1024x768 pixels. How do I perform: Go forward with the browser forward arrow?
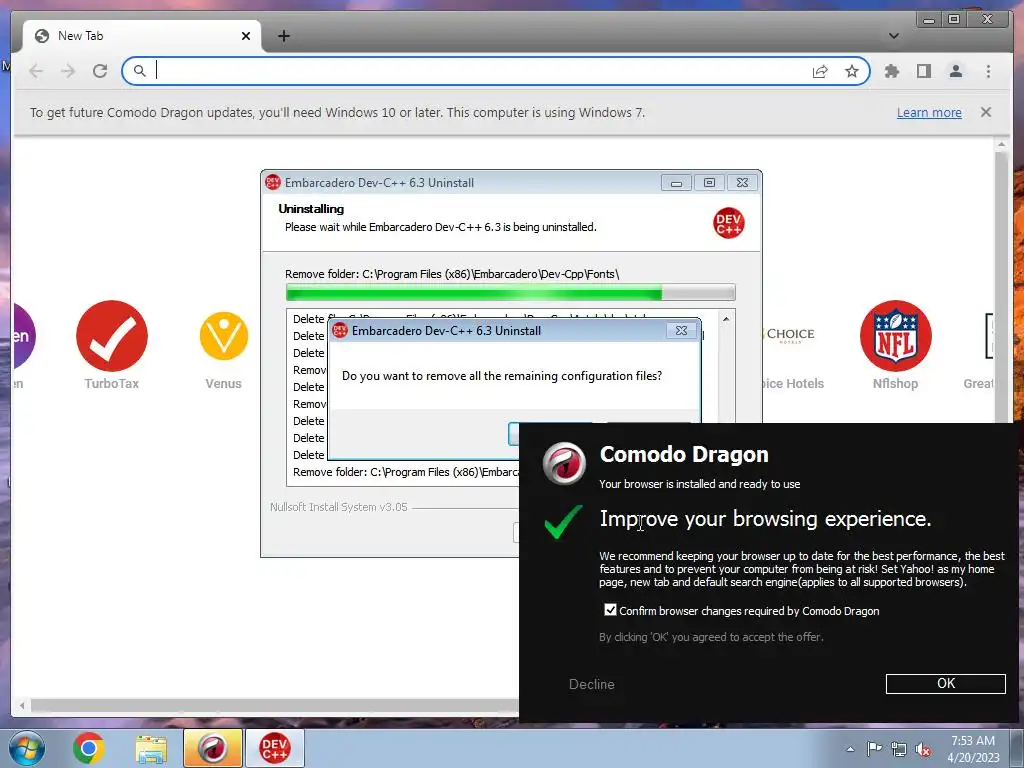(68, 71)
